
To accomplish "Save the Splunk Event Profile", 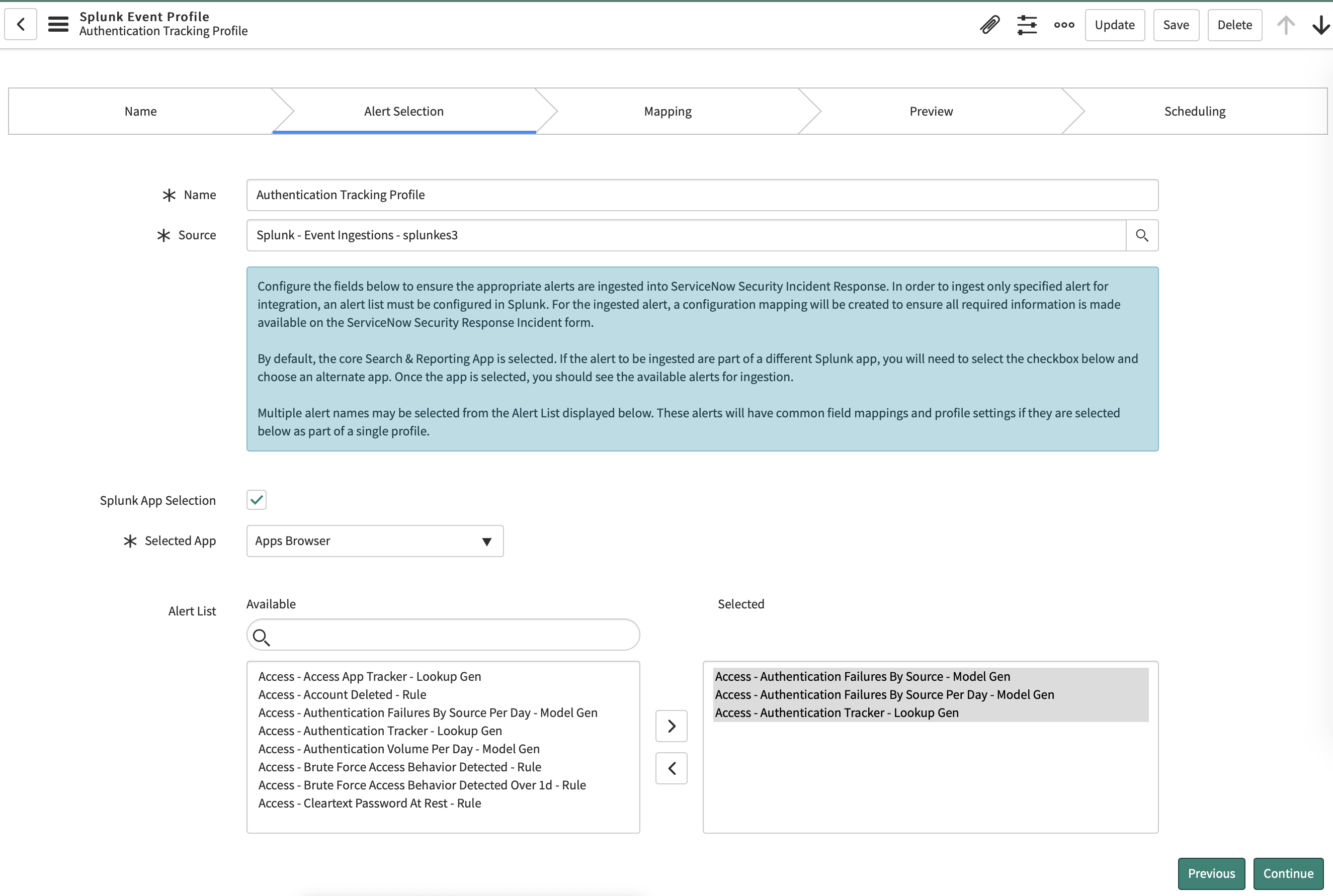I will point(1176,25).
